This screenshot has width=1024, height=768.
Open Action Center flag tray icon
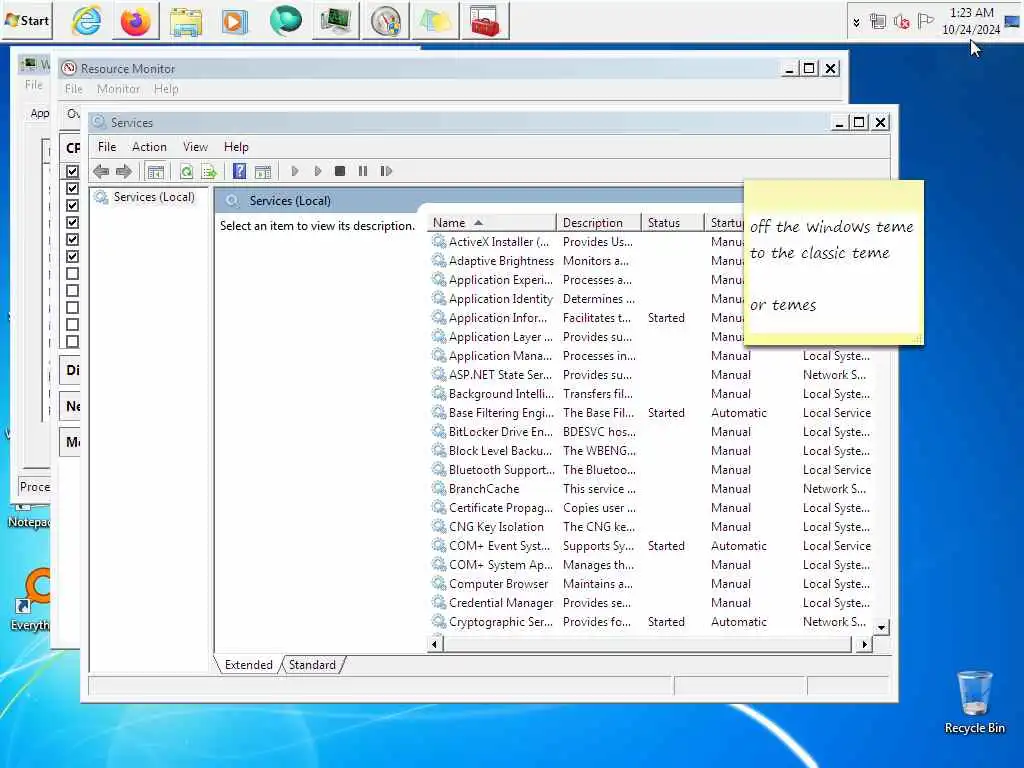(x=925, y=22)
